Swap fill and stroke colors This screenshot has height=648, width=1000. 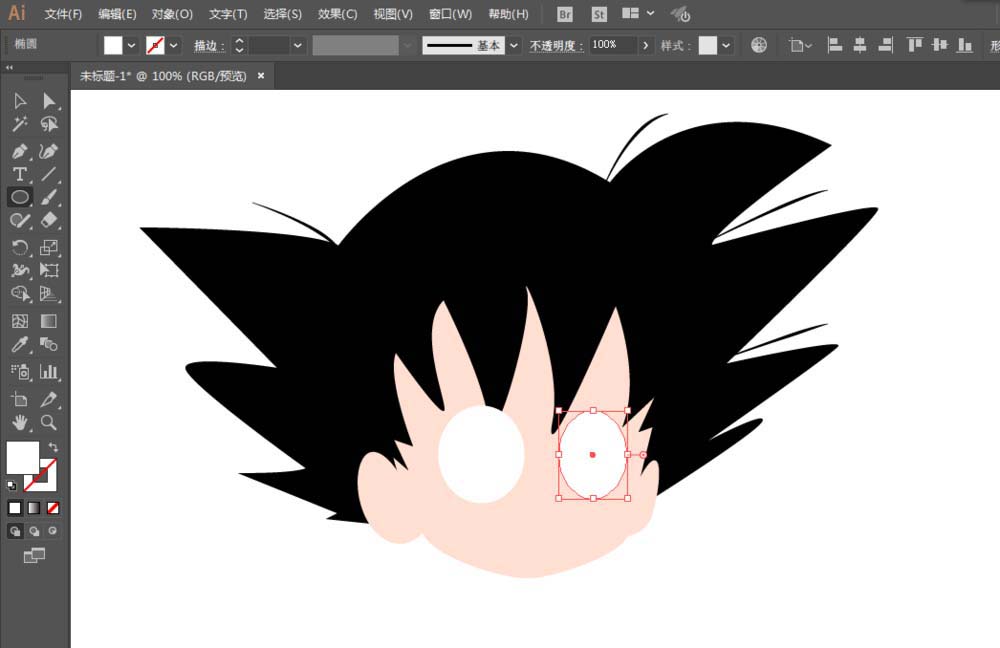coord(54,446)
